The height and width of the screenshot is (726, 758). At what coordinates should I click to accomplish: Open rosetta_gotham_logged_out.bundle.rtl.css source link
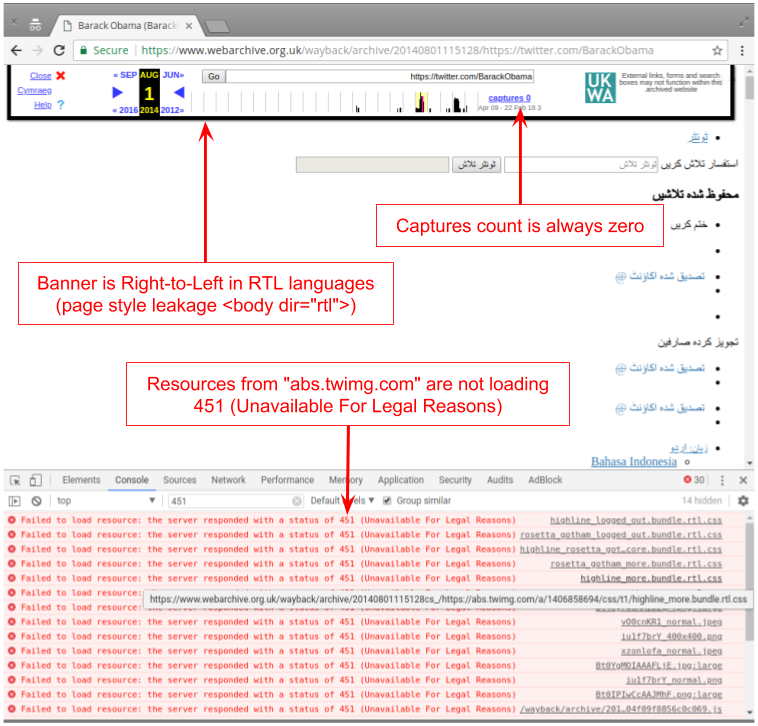[x=621, y=535]
